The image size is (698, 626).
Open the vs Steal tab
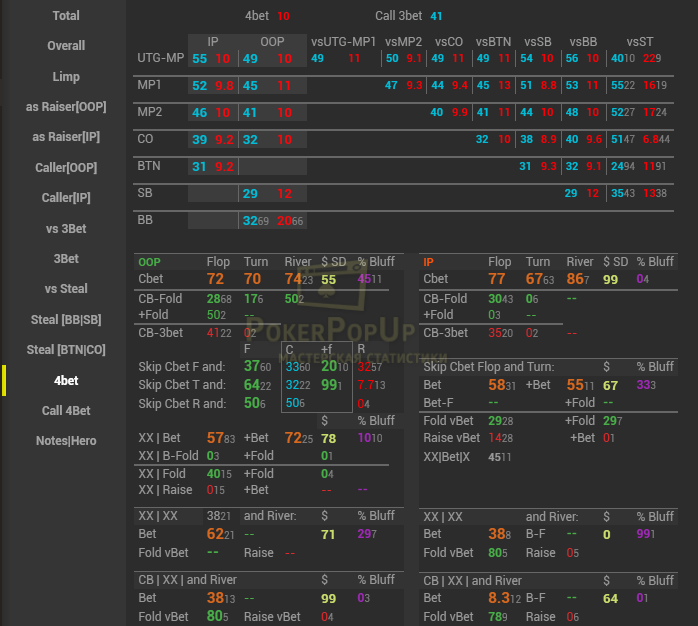(x=66, y=289)
